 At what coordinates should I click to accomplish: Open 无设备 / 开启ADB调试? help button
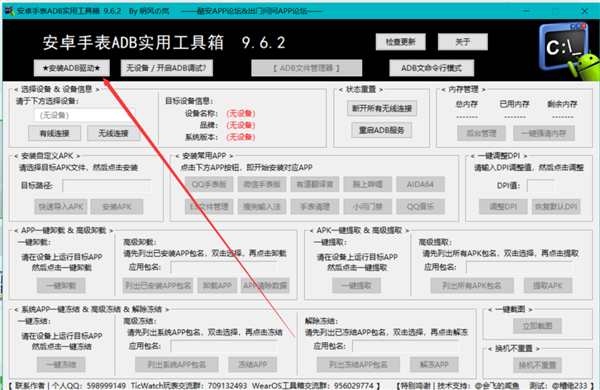(166, 68)
